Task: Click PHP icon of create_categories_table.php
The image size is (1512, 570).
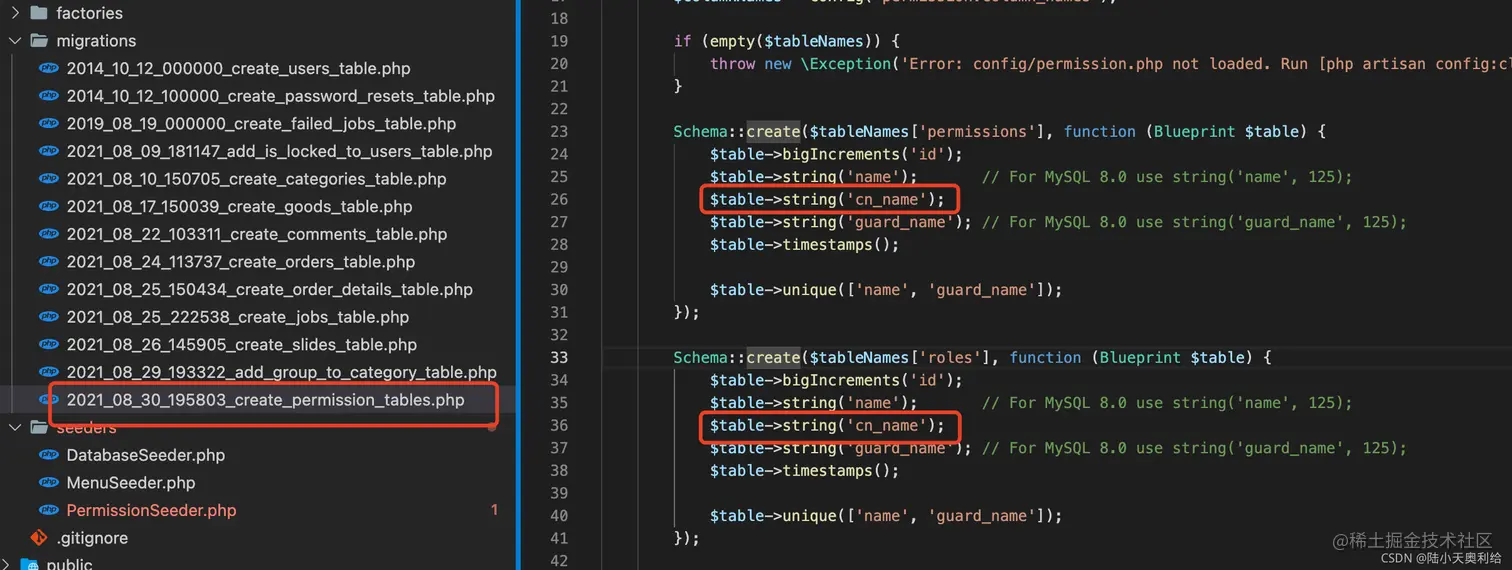Action: (48, 179)
